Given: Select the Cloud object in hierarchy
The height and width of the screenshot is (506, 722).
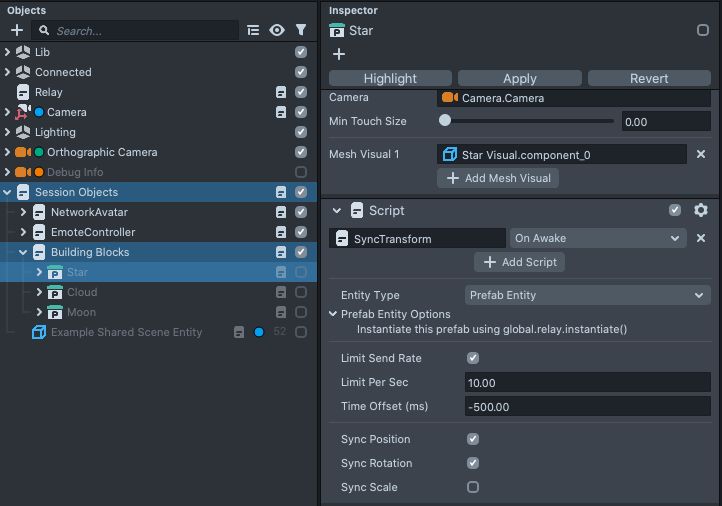Looking at the screenshot, I should (x=82, y=292).
